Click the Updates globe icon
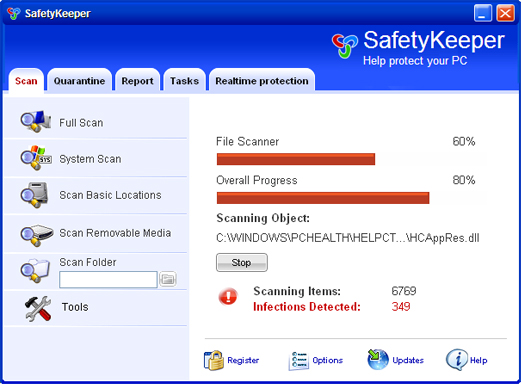The width and height of the screenshot is (521, 384). (378, 359)
